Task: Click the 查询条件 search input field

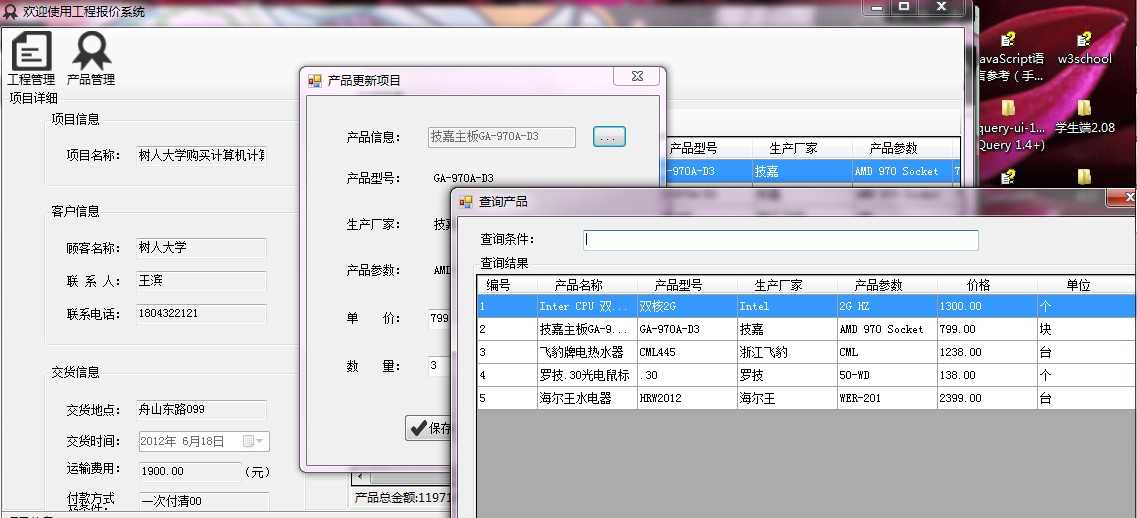Action: pyautogui.click(x=781, y=240)
